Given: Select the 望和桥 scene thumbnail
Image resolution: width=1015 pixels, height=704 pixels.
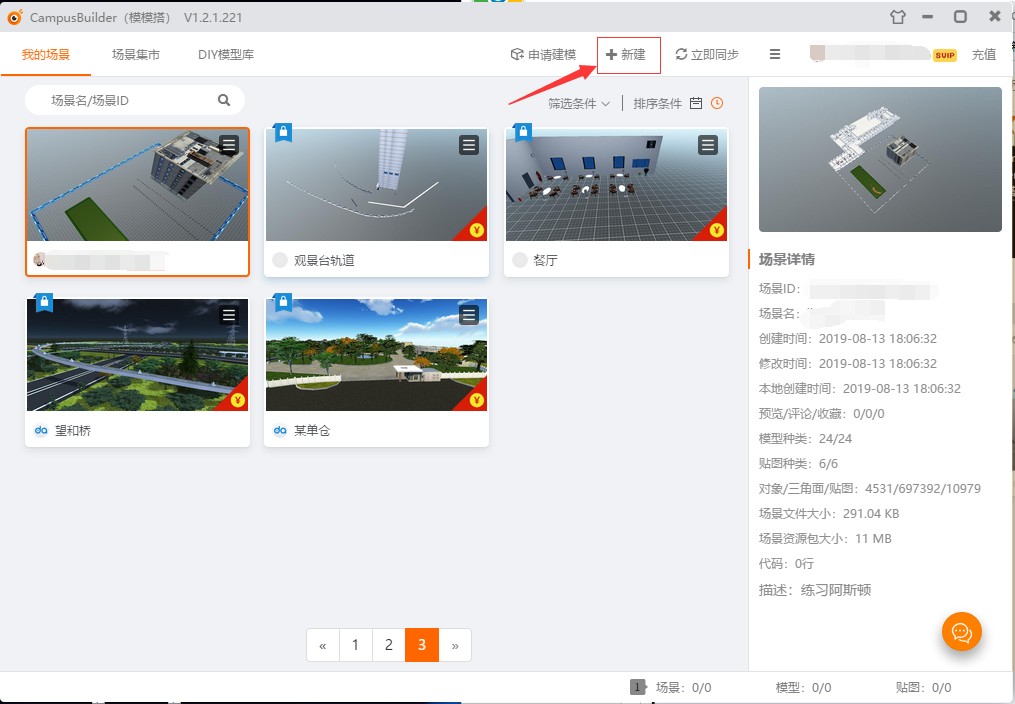Looking at the screenshot, I should click(137, 355).
